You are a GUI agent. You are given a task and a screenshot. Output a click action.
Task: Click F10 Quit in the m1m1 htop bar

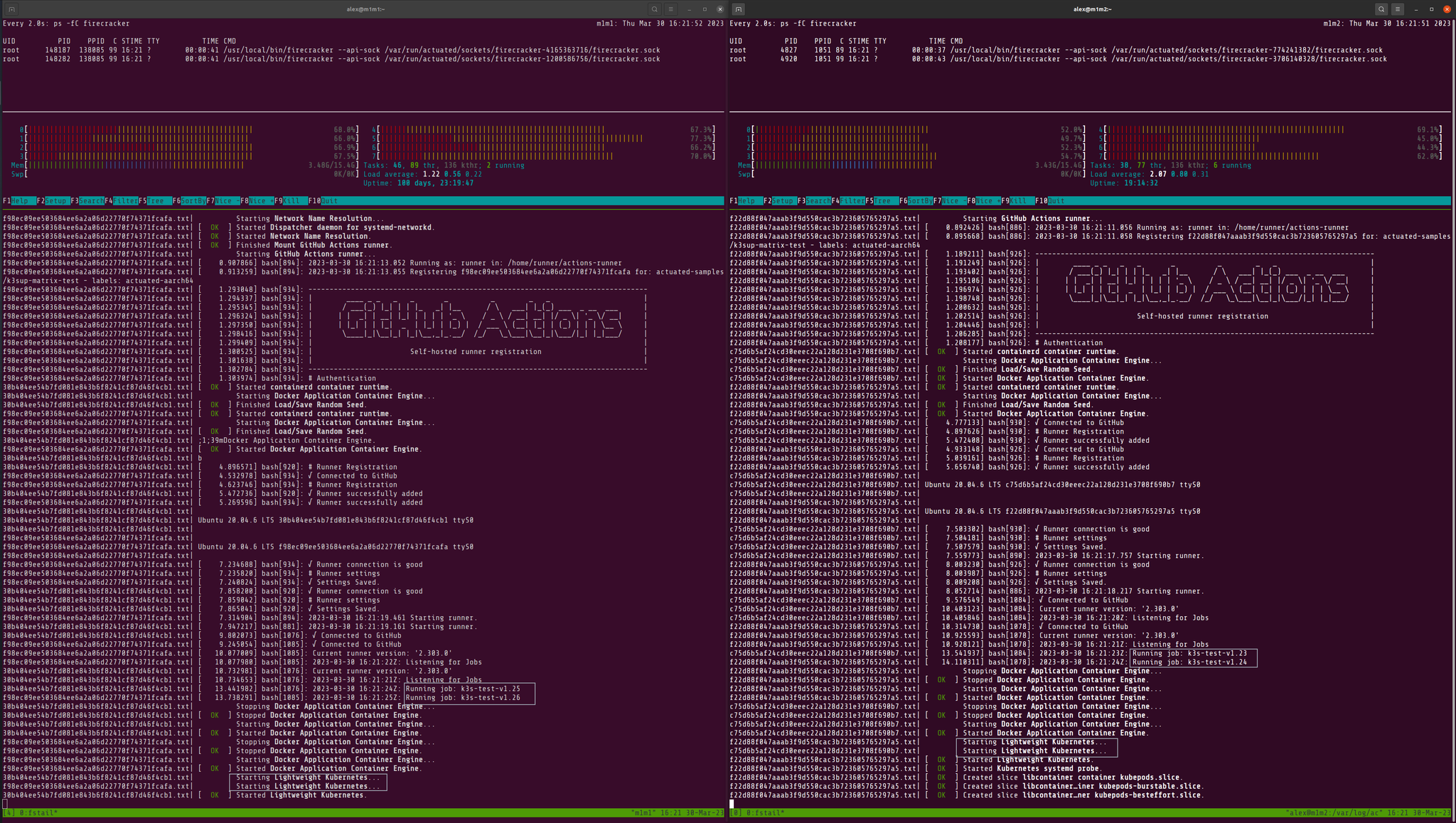tap(323, 201)
